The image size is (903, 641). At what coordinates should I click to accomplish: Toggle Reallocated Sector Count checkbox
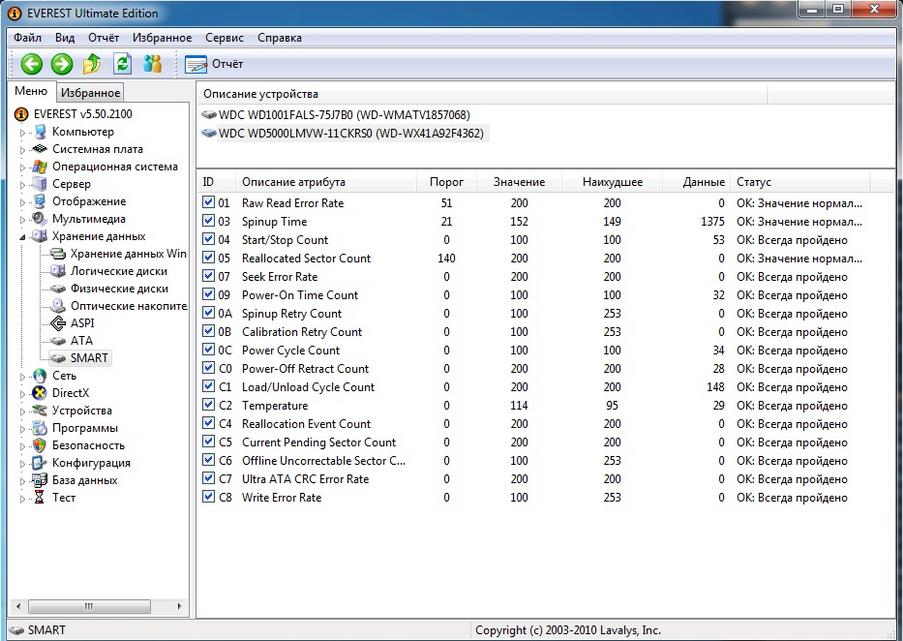tap(208, 258)
